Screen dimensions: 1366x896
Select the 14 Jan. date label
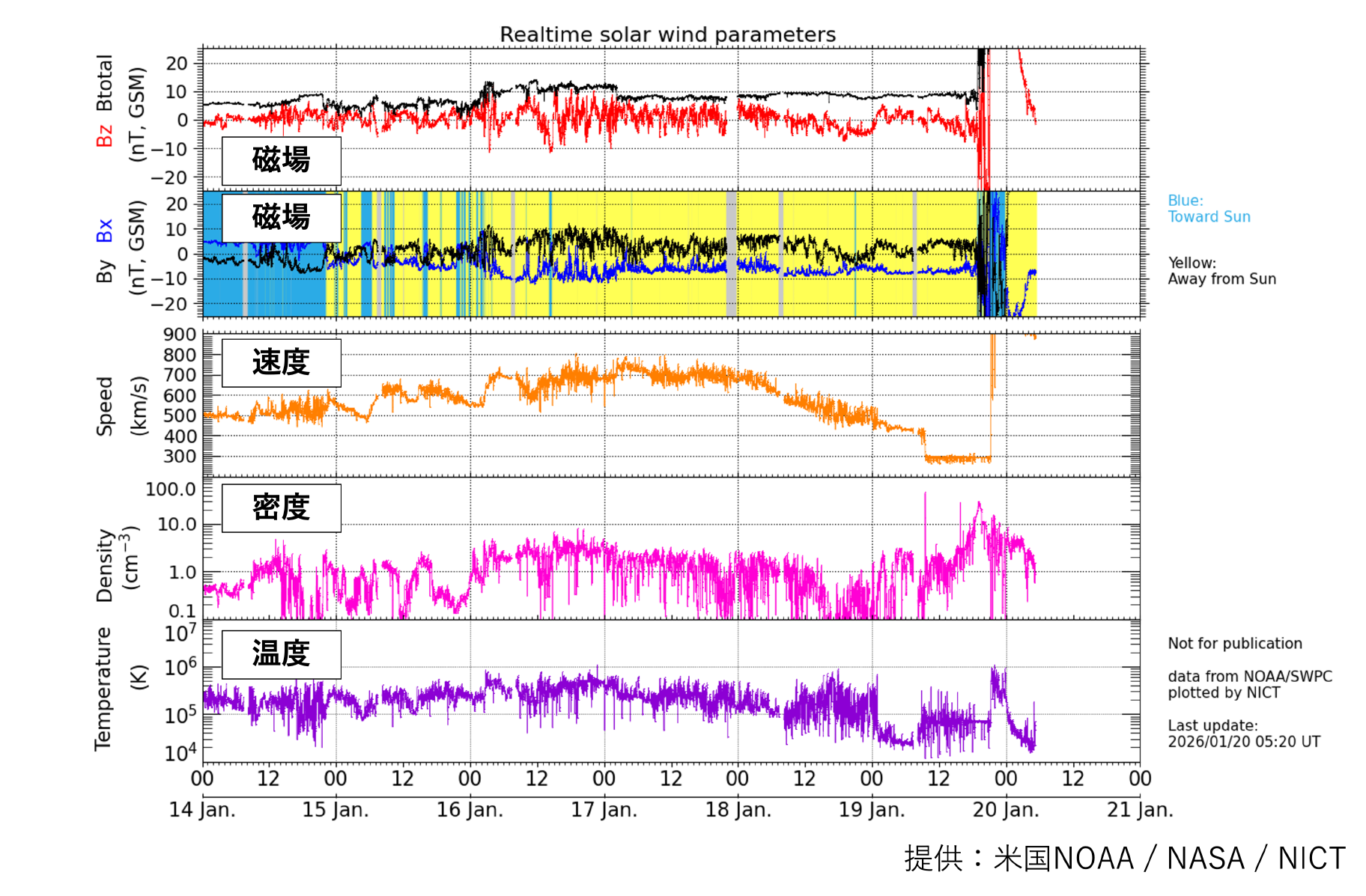point(202,810)
